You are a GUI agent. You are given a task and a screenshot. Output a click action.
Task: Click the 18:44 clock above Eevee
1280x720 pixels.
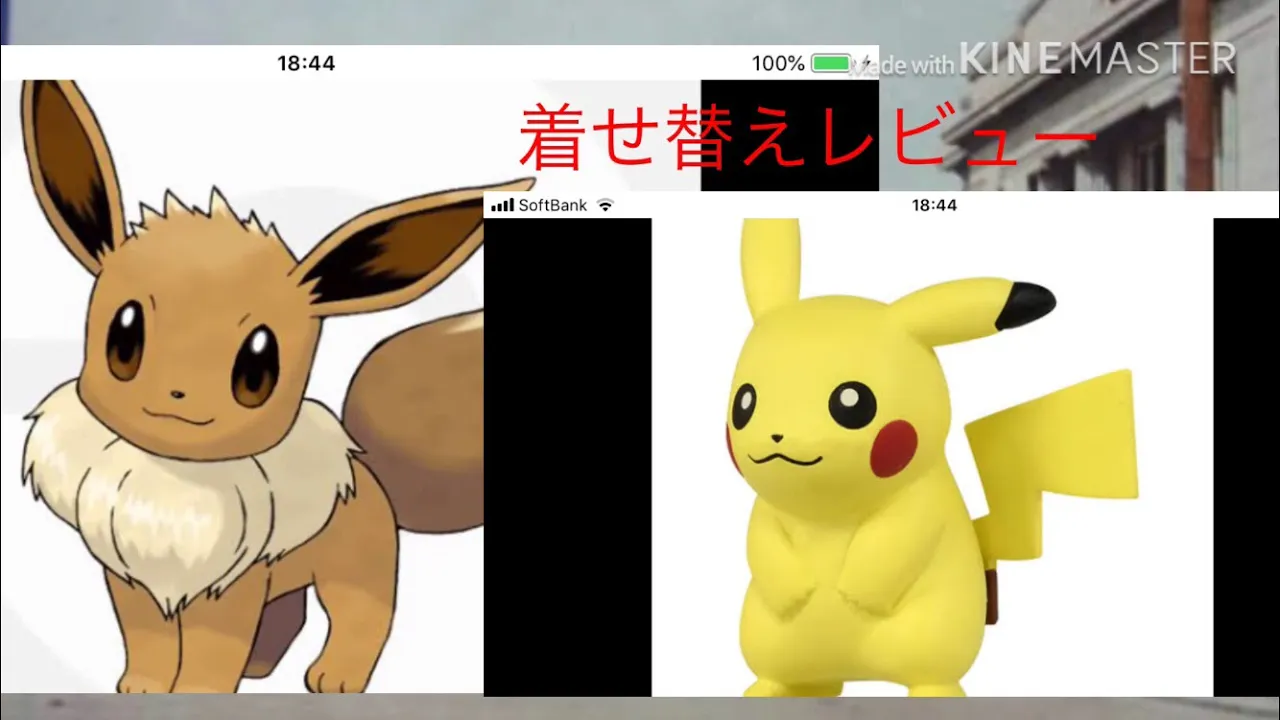pos(306,63)
